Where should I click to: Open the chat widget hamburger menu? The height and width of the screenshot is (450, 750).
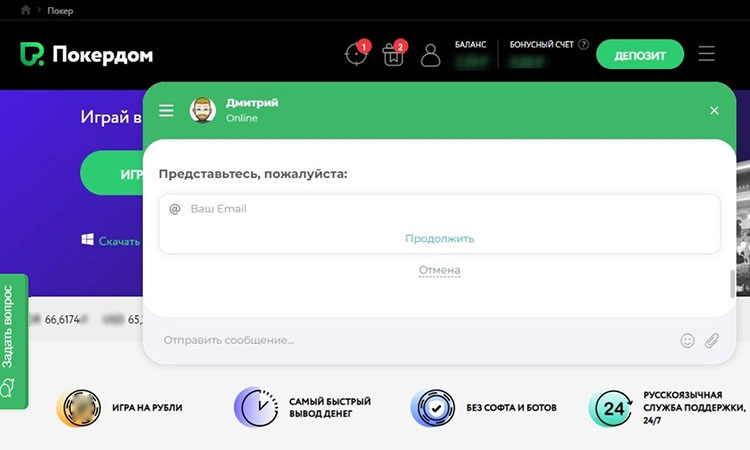pos(166,110)
